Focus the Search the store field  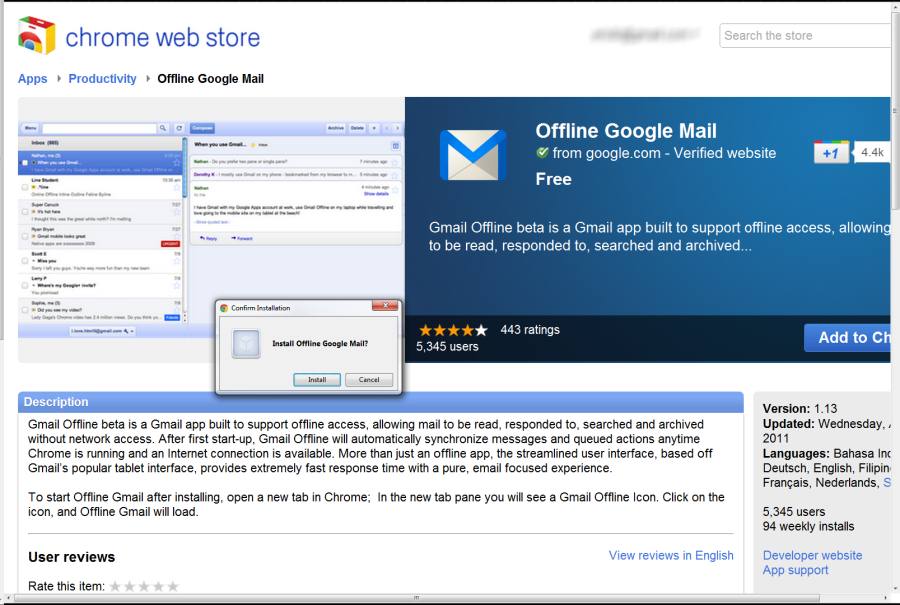805,36
